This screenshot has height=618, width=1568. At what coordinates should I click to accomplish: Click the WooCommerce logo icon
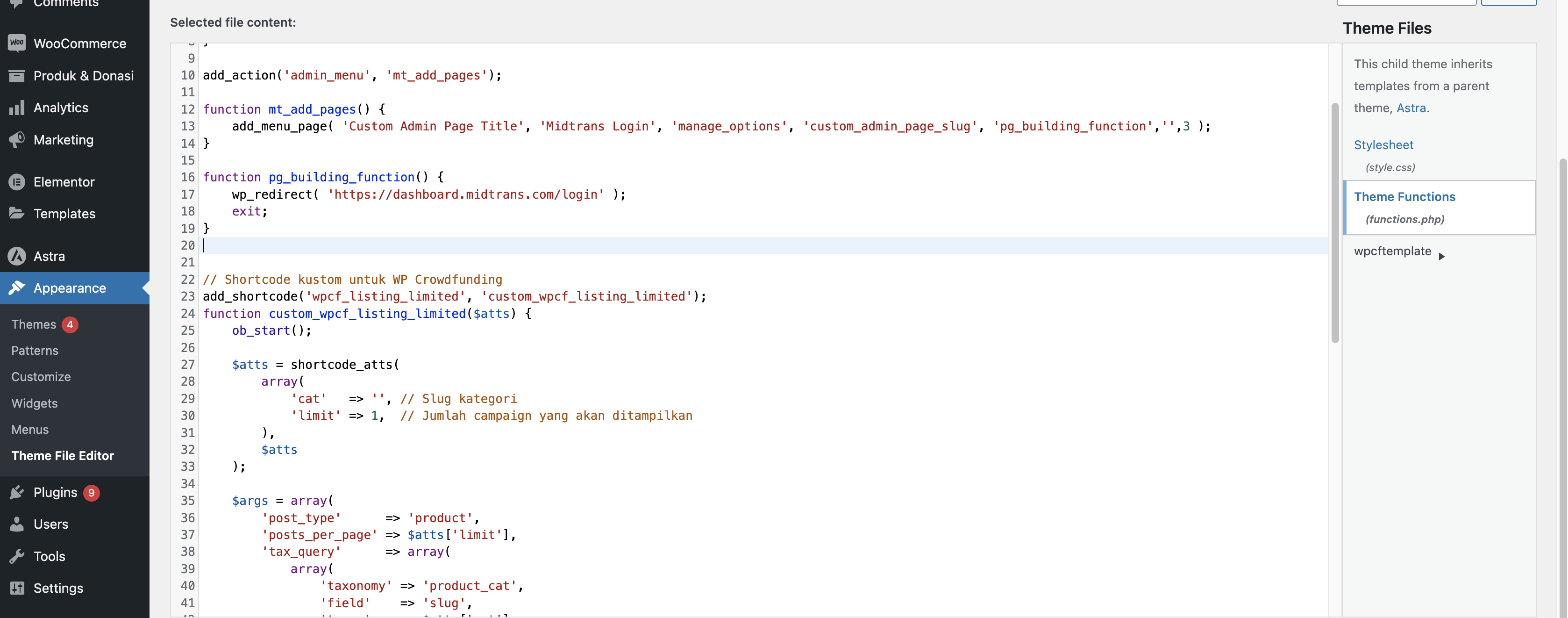tap(17, 43)
